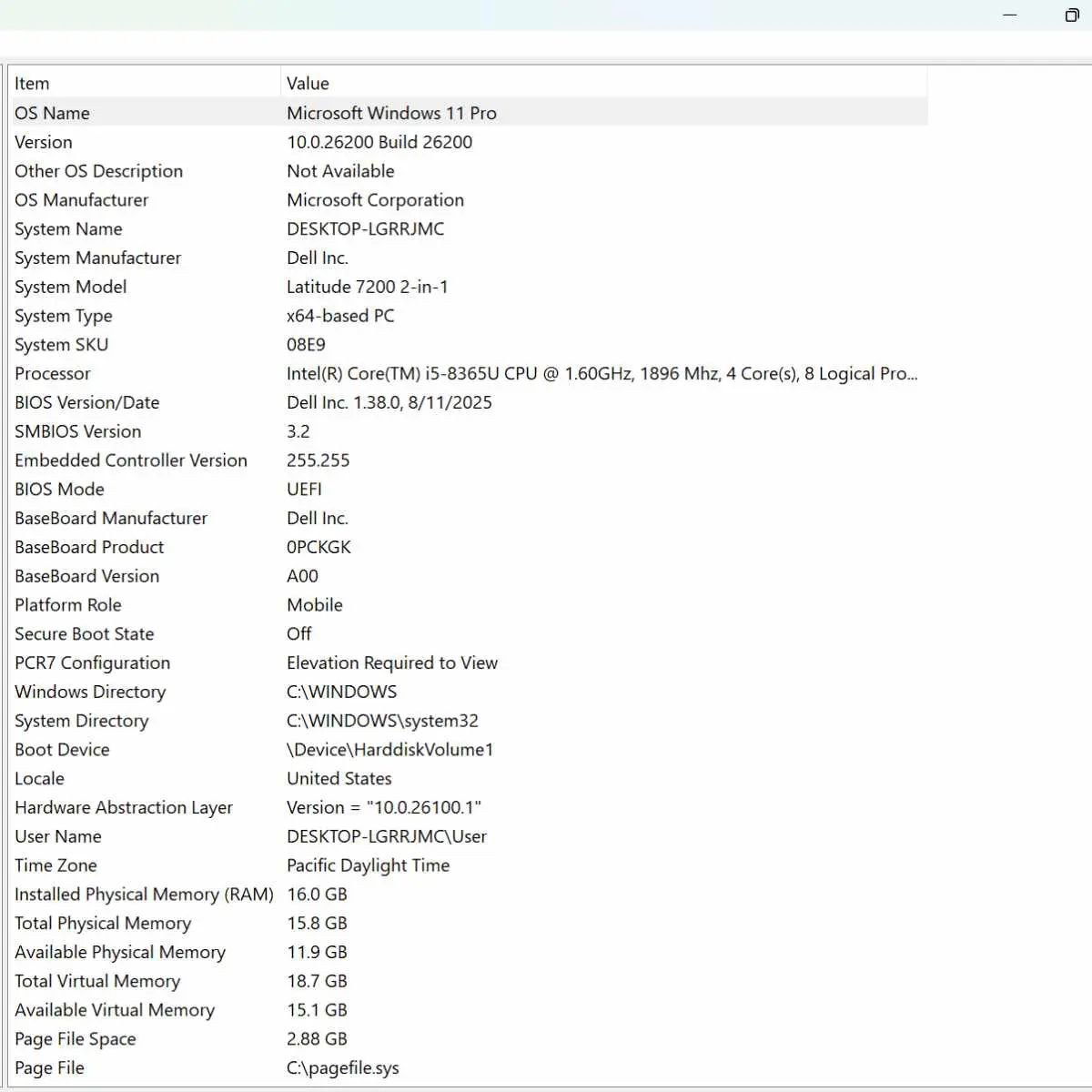
Task: Click the Intel Core i5-8365U processor value
Action: click(x=602, y=373)
